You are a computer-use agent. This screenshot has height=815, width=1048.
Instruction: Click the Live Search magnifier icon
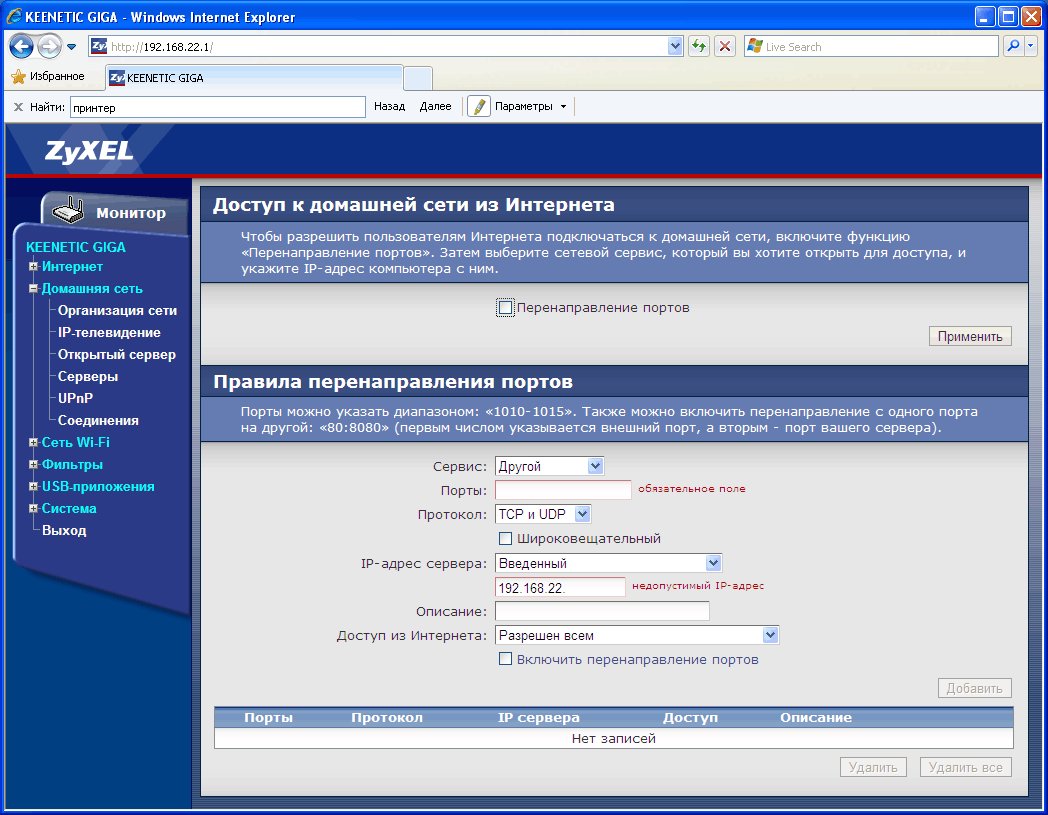pos(1013,46)
